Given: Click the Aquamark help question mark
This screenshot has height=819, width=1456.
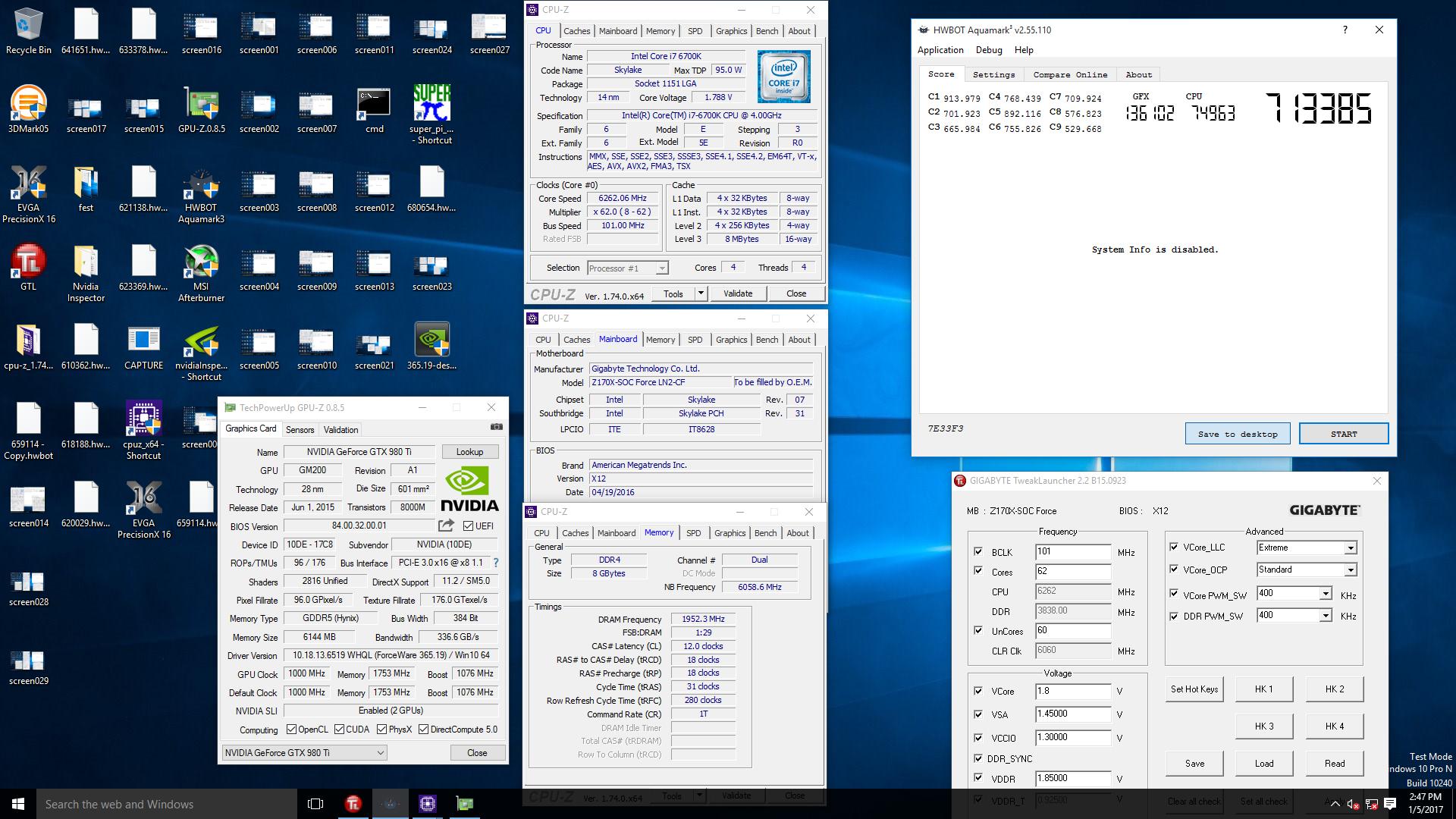Looking at the screenshot, I should click(x=1345, y=30).
